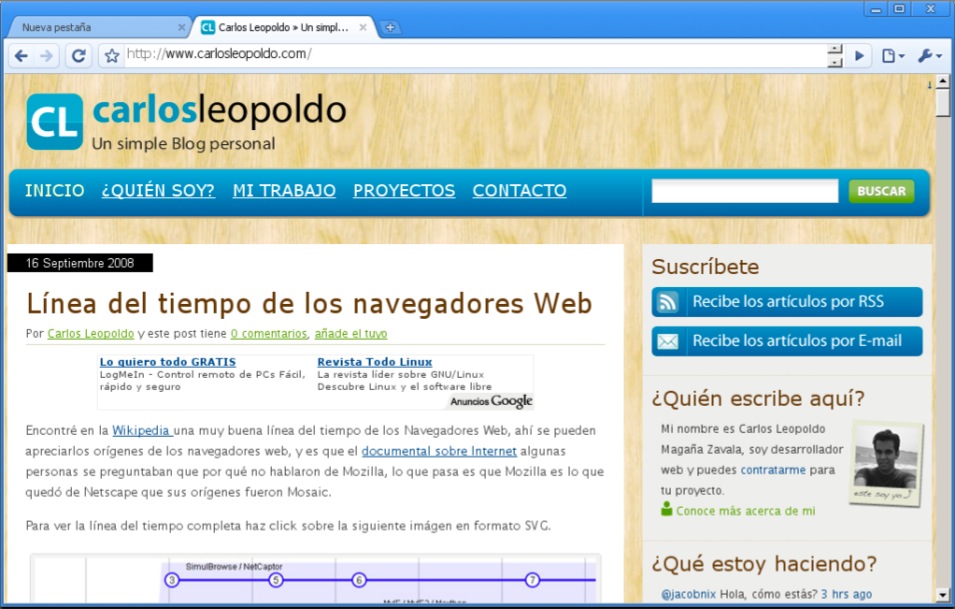
Task: Click timeline marker number 6
Action: [359, 580]
